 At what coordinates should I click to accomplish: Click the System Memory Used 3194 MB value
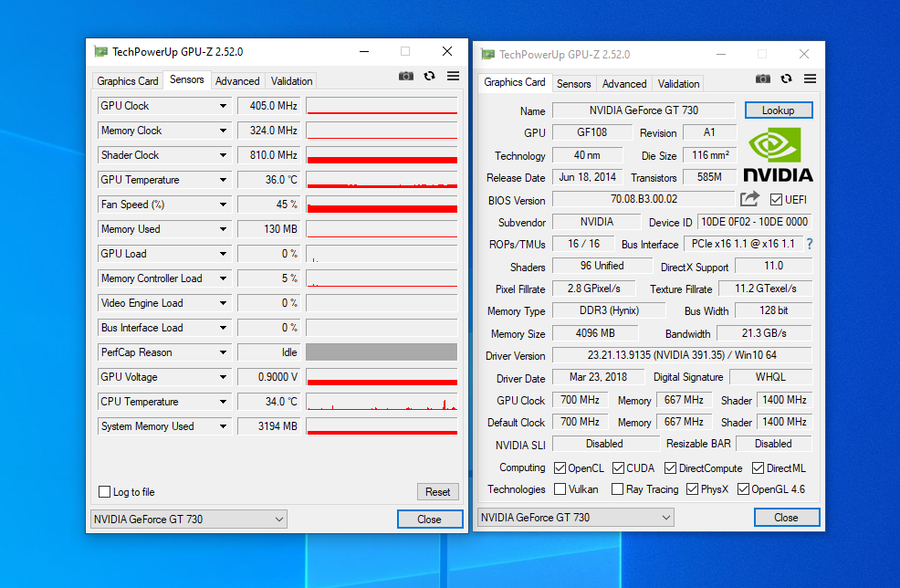(269, 426)
